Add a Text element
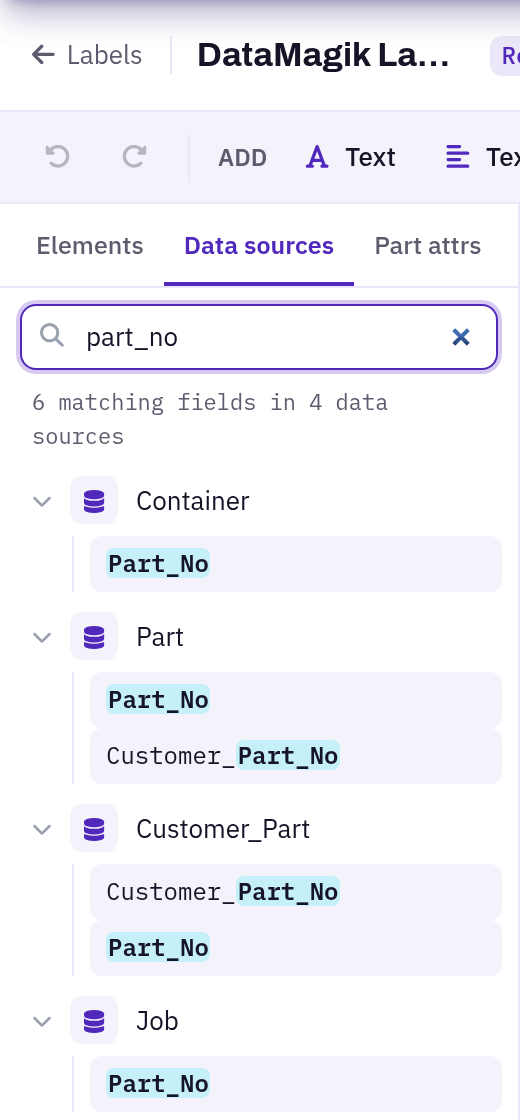Image resolution: width=520 pixels, height=1120 pixels. (351, 157)
